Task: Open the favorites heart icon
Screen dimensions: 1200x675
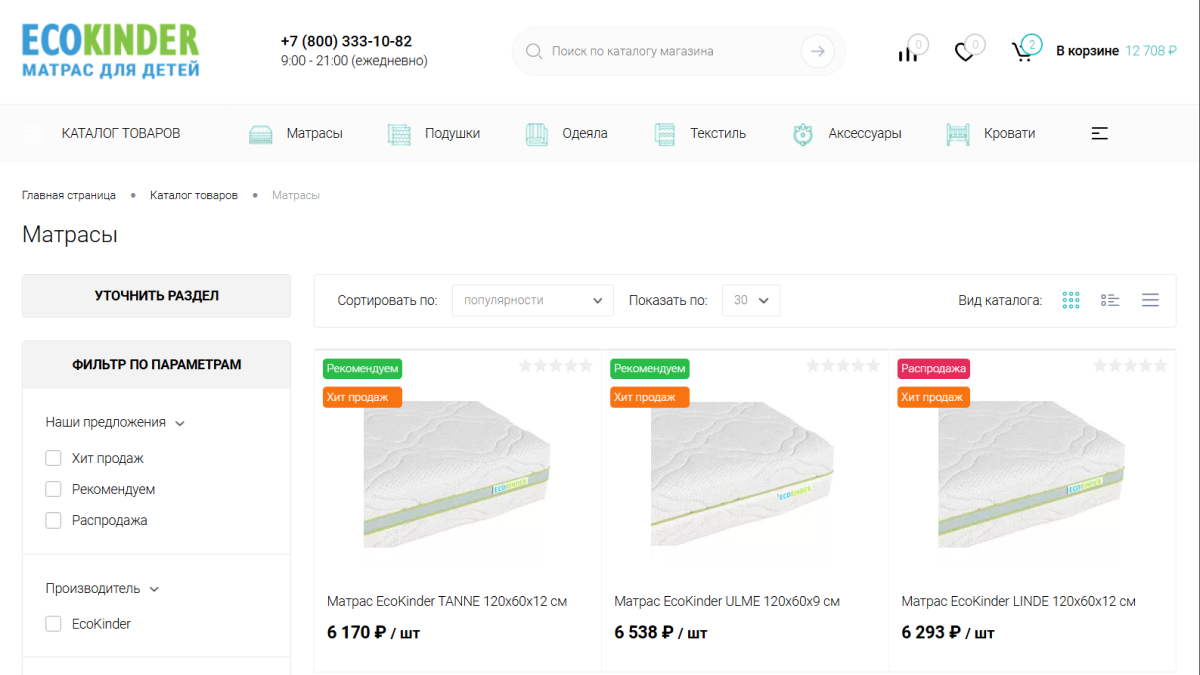Action: [964, 52]
